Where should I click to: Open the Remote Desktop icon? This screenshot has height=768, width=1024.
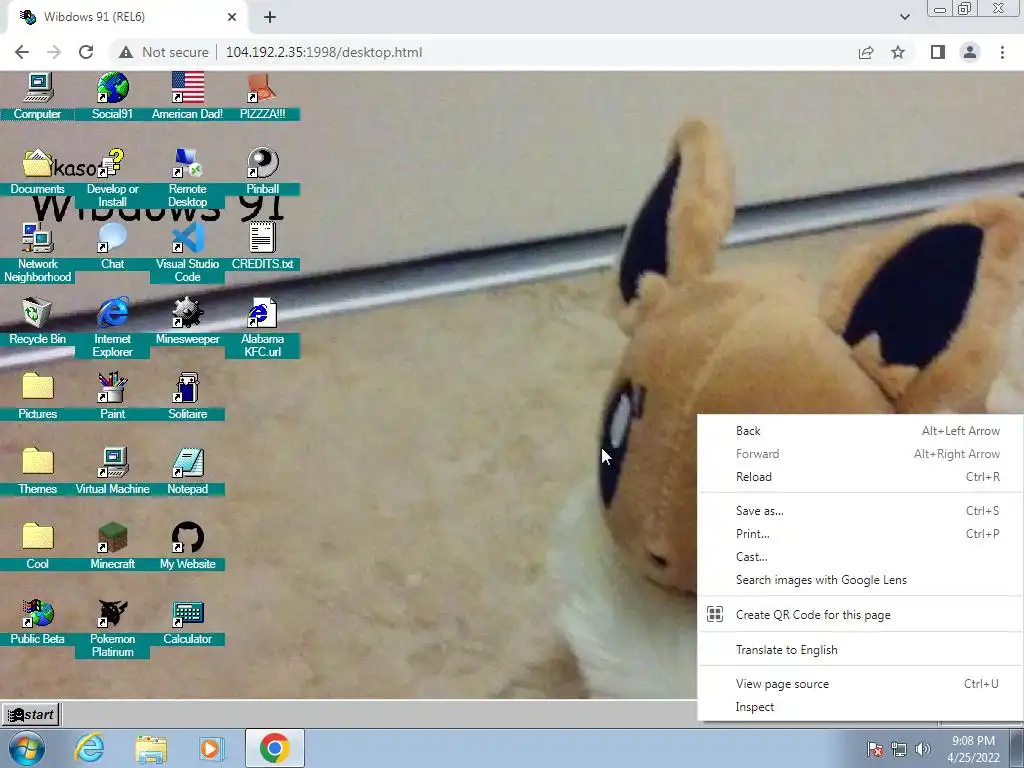(x=187, y=164)
